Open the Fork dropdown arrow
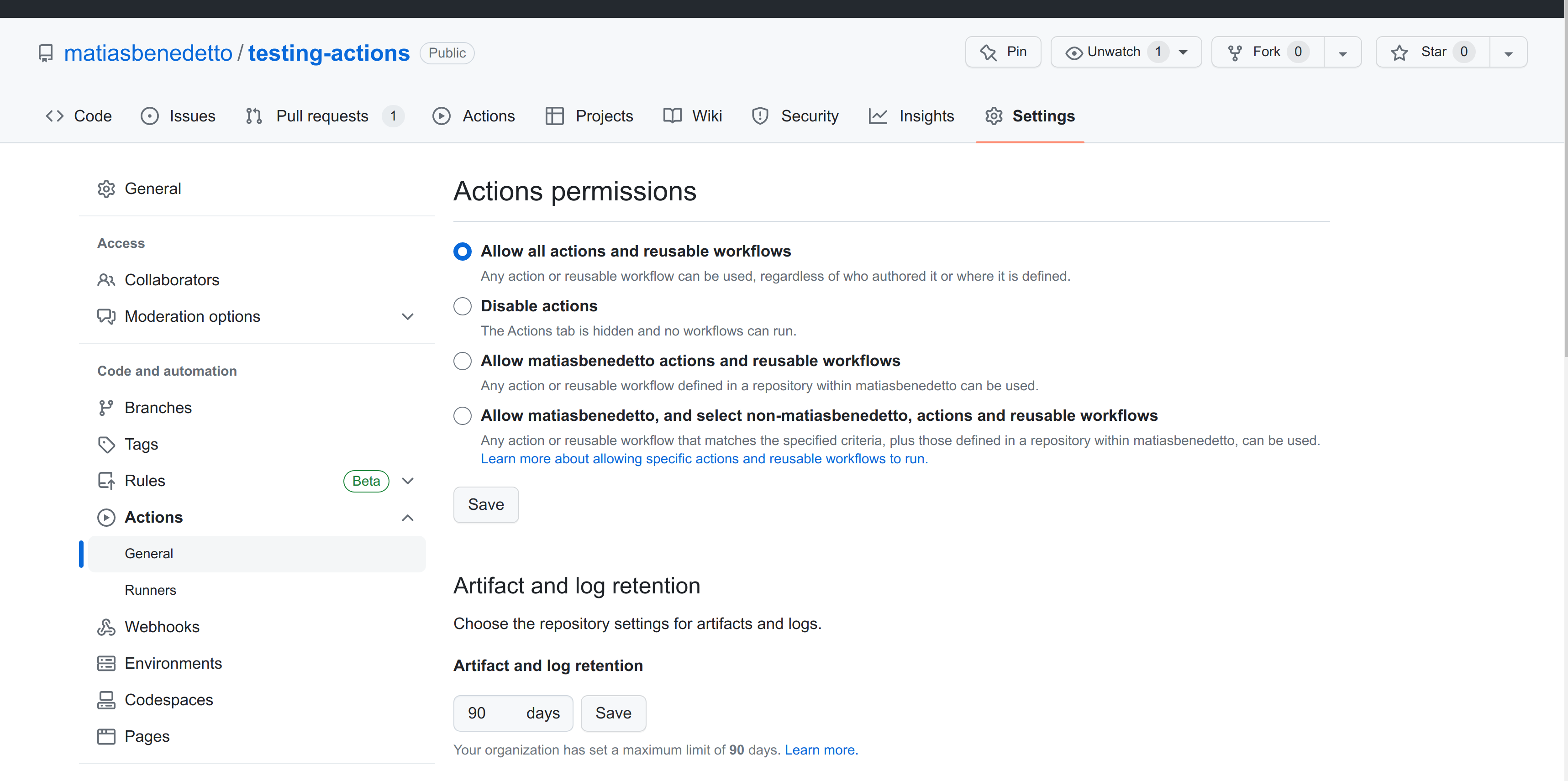 tap(1343, 53)
